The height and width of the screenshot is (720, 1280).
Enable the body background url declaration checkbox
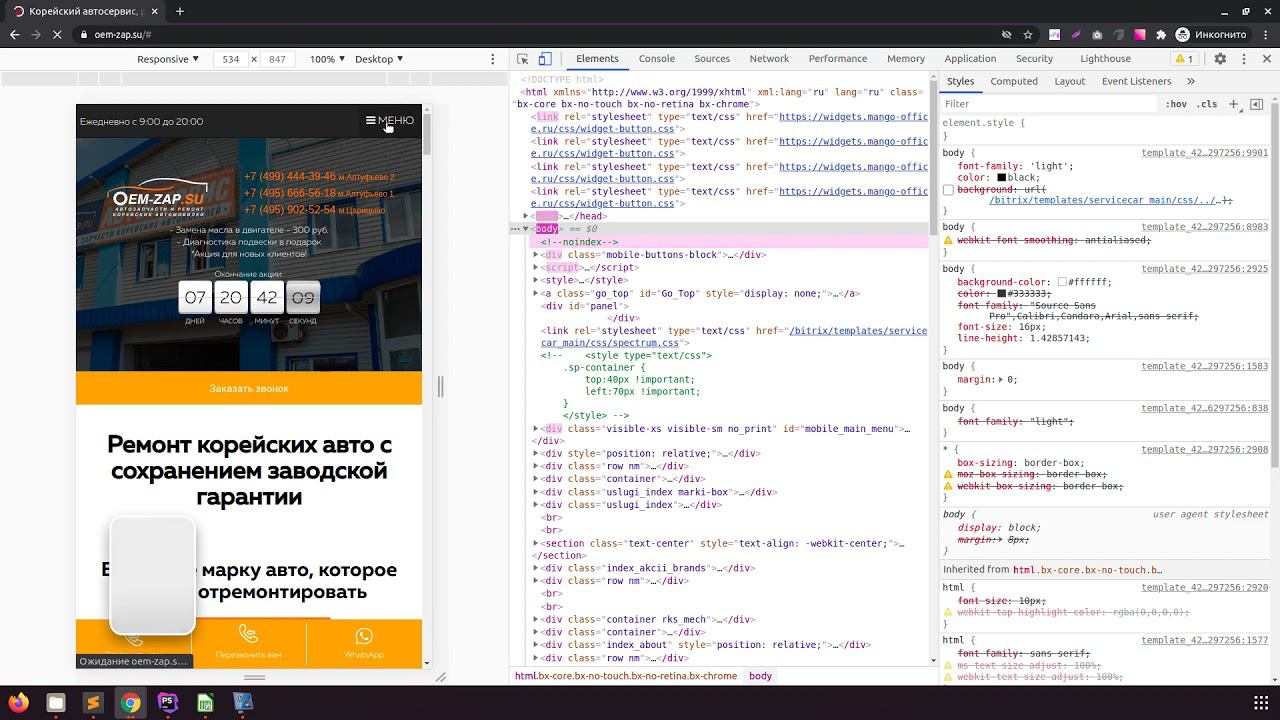948,190
